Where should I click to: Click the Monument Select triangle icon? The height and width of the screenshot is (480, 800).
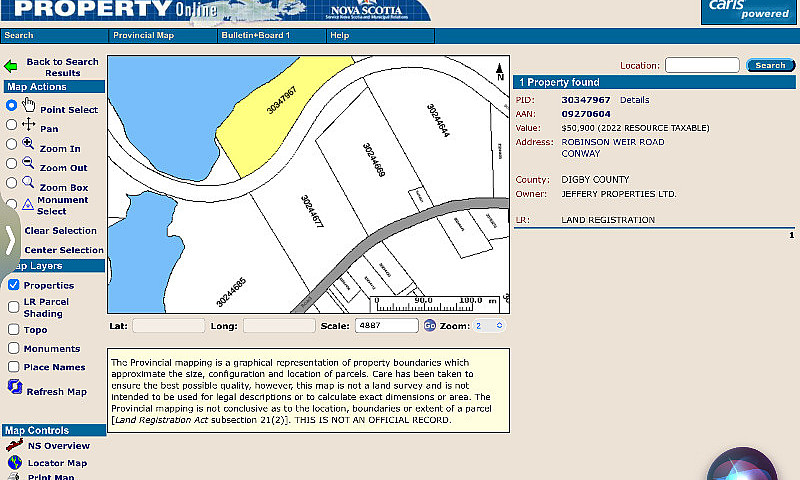[28, 205]
